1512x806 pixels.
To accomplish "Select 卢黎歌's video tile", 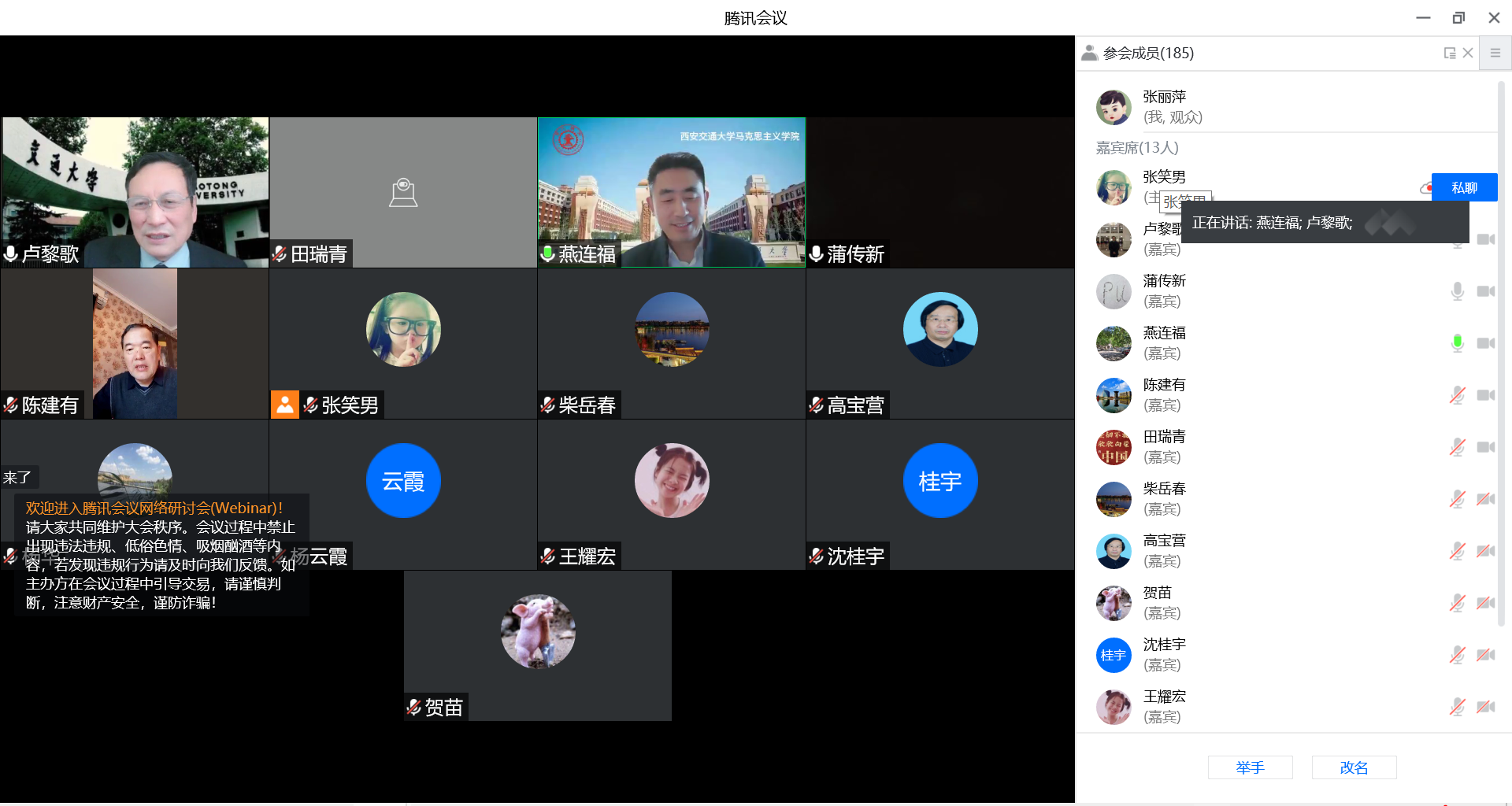I will coord(135,192).
